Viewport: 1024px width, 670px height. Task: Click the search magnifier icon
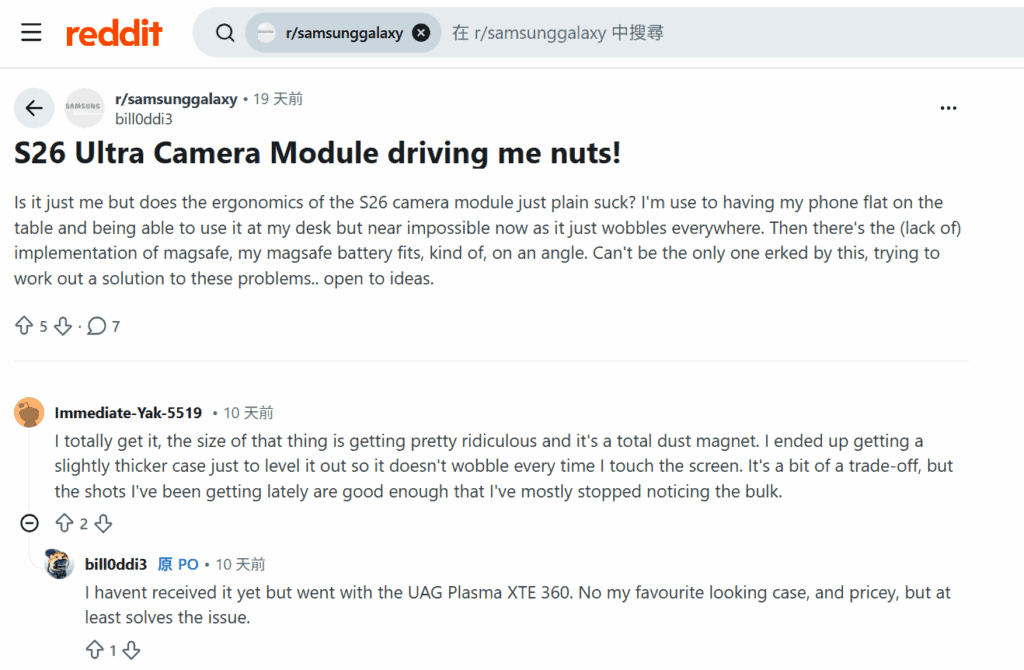pyautogui.click(x=225, y=33)
